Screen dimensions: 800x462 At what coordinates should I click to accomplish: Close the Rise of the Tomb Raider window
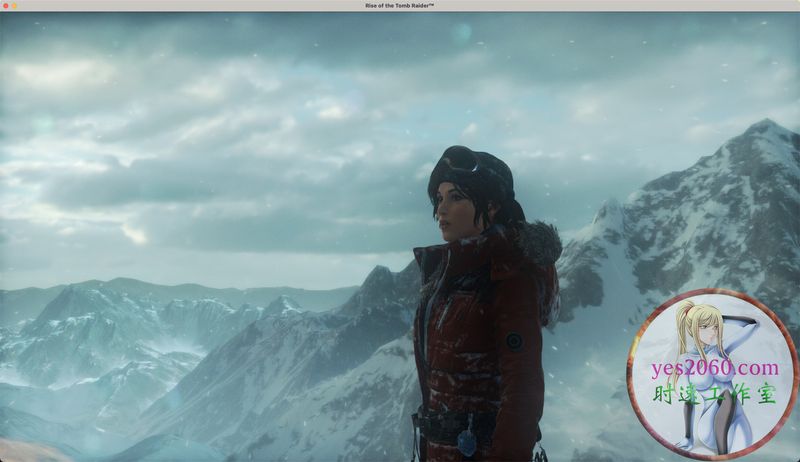point(5,5)
